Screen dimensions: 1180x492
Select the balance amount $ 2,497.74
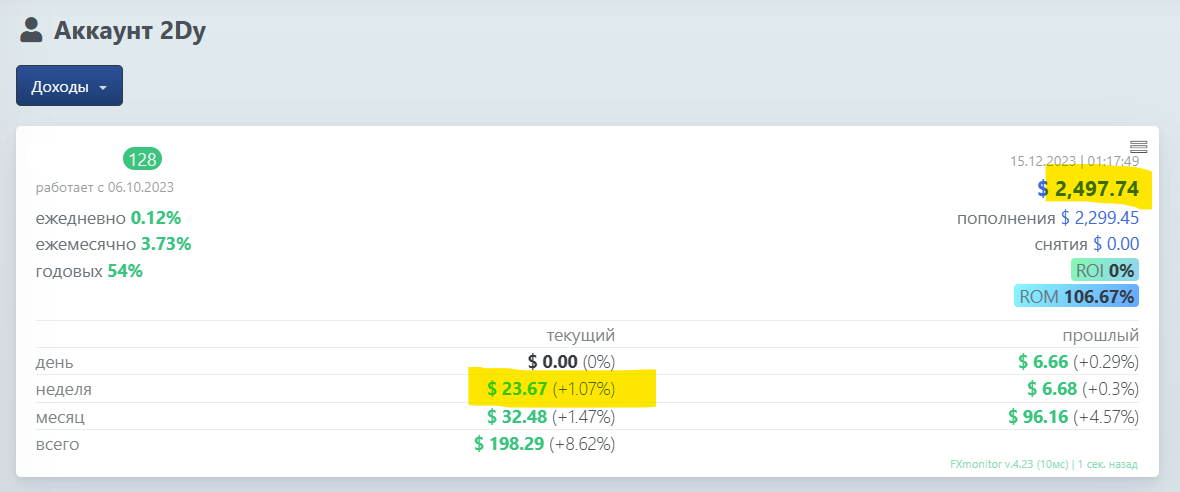pos(1088,189)
